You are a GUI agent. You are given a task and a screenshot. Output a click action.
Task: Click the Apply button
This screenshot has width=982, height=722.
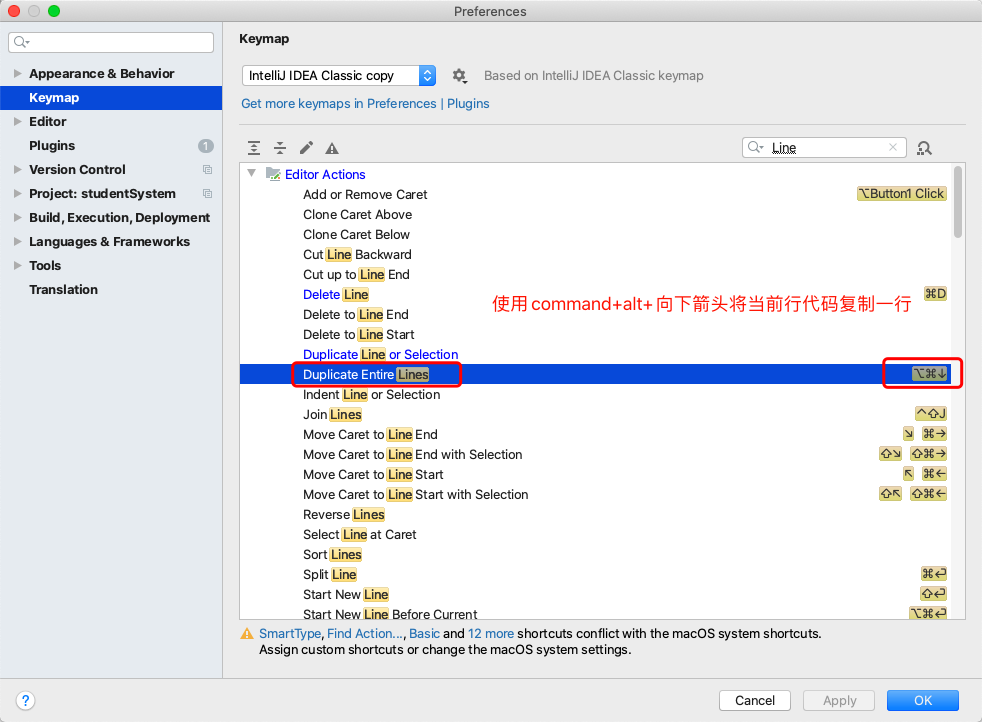coord(839,700)
